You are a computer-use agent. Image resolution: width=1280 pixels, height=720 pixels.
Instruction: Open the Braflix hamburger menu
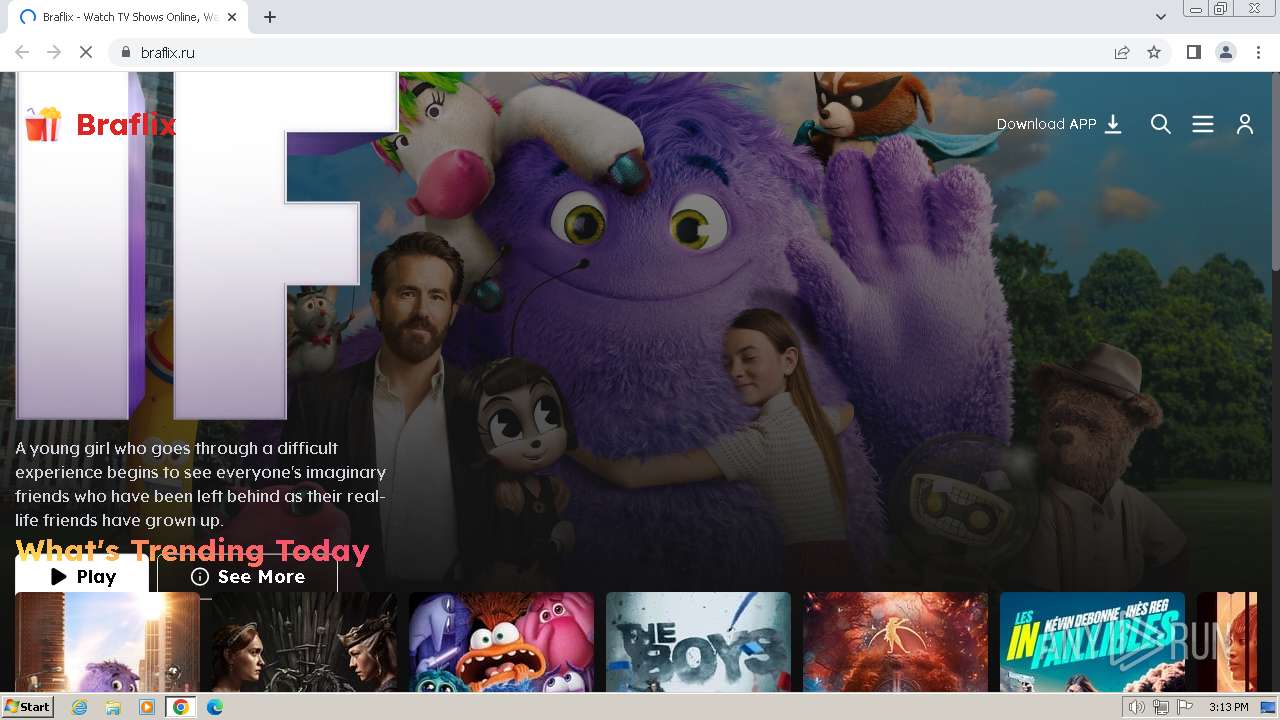(1203, 124)
